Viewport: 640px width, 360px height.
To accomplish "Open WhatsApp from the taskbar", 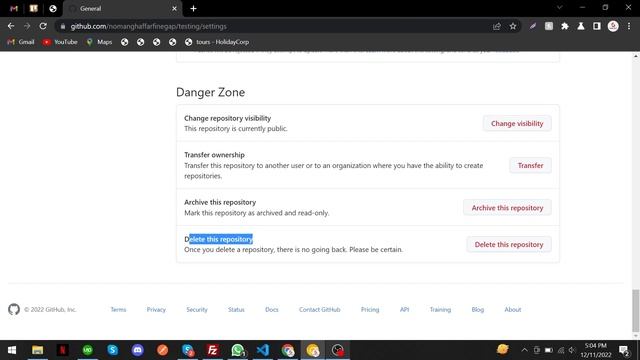I will pyautogui.click(x=238, y=350).
